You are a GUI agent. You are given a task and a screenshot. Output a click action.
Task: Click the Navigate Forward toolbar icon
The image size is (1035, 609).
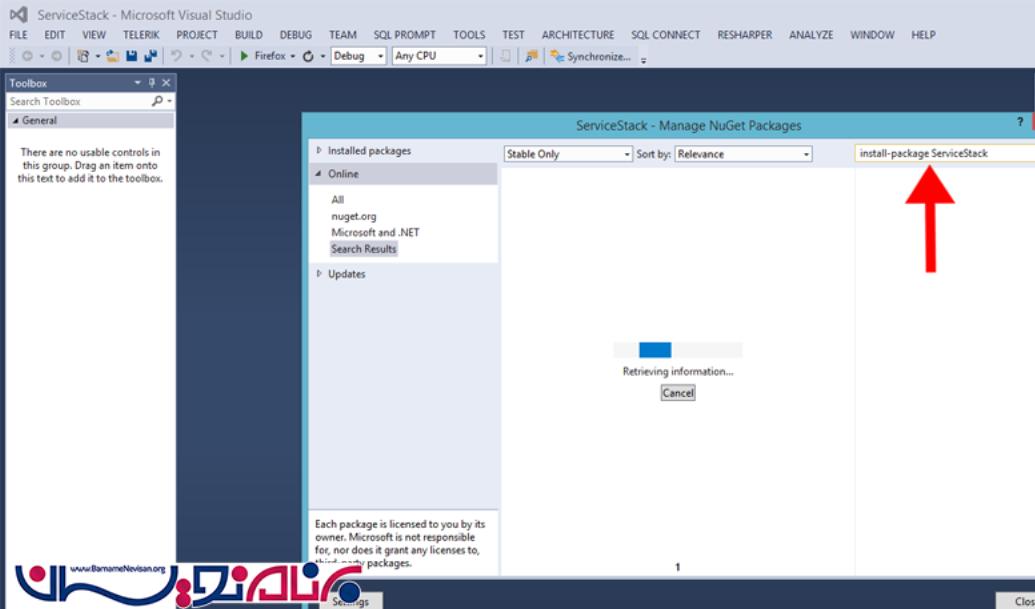(x=56, y=56)
